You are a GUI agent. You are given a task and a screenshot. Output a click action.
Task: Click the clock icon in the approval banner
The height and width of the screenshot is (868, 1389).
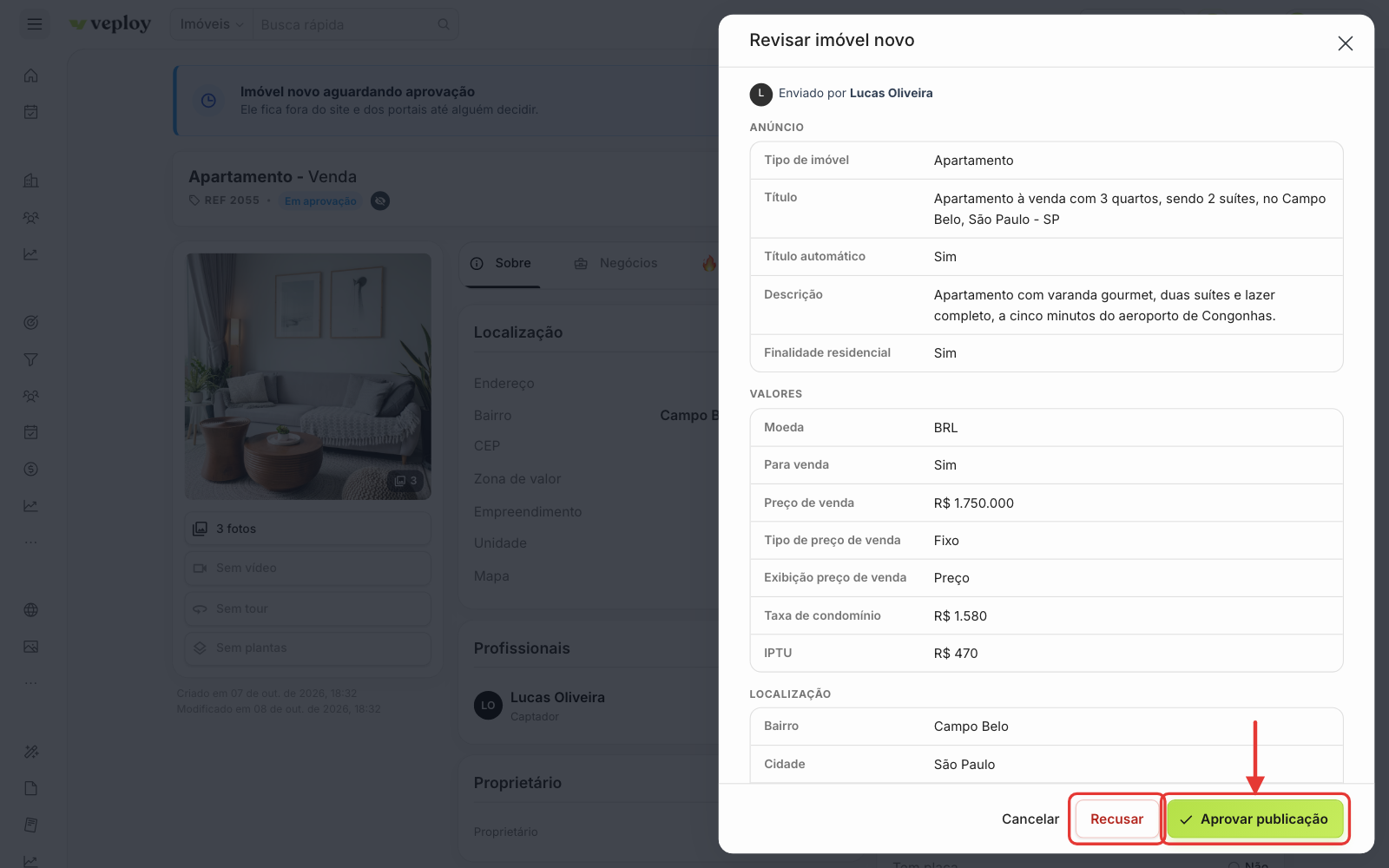(x=208, y=101)
